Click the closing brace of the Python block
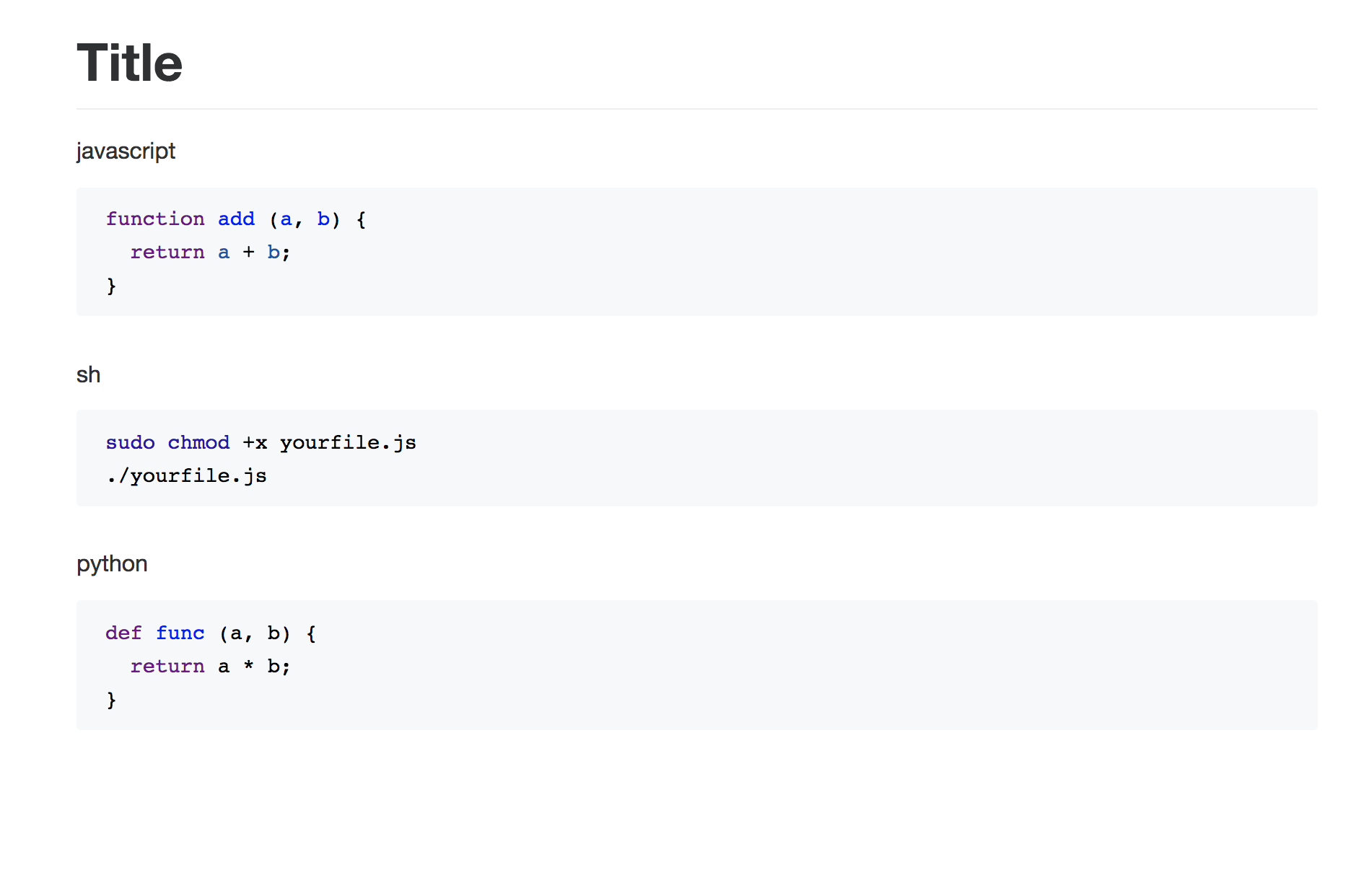 pyautogui.click(x=111, y=700)
